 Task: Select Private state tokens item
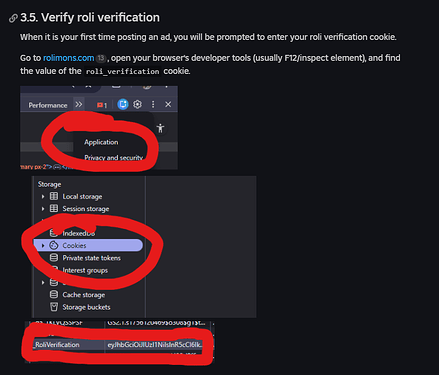point(91,258)
